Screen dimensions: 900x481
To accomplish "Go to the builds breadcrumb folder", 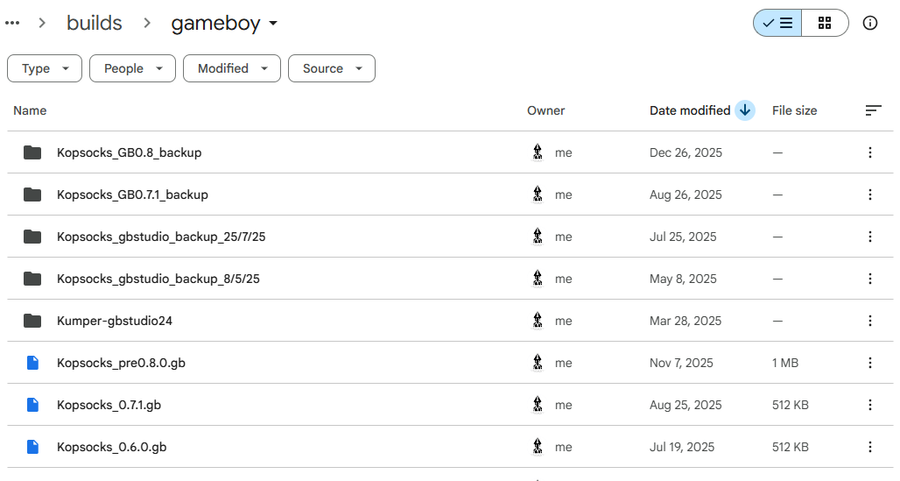I will point(94,23).
